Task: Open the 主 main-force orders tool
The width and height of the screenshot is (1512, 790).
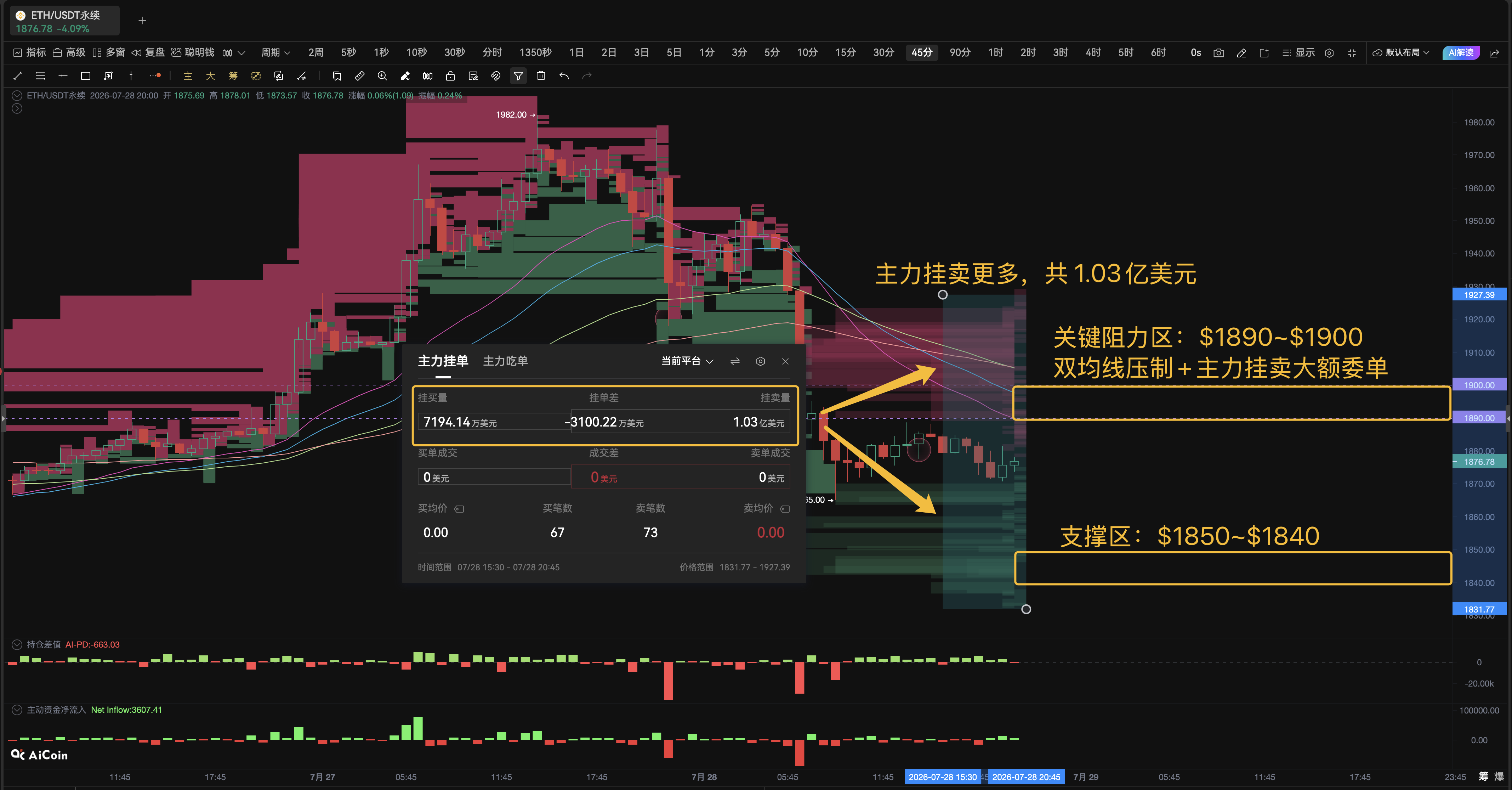Action: pos(188,76)
